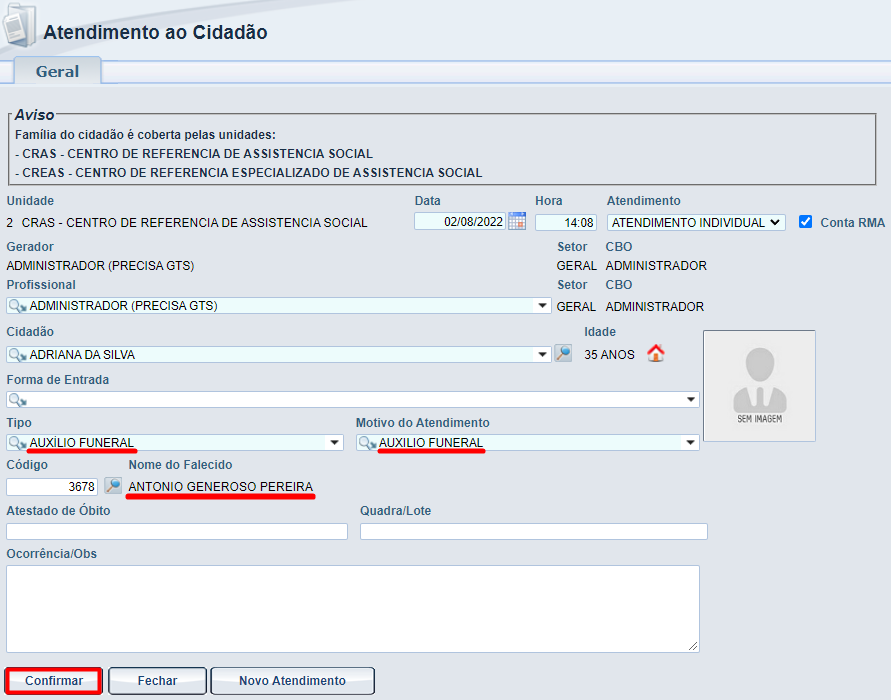The width and height of the screenshot is (891, 700).
Task: Click search icon inside Motivo do Atendimento
Action: pos(367,443)
